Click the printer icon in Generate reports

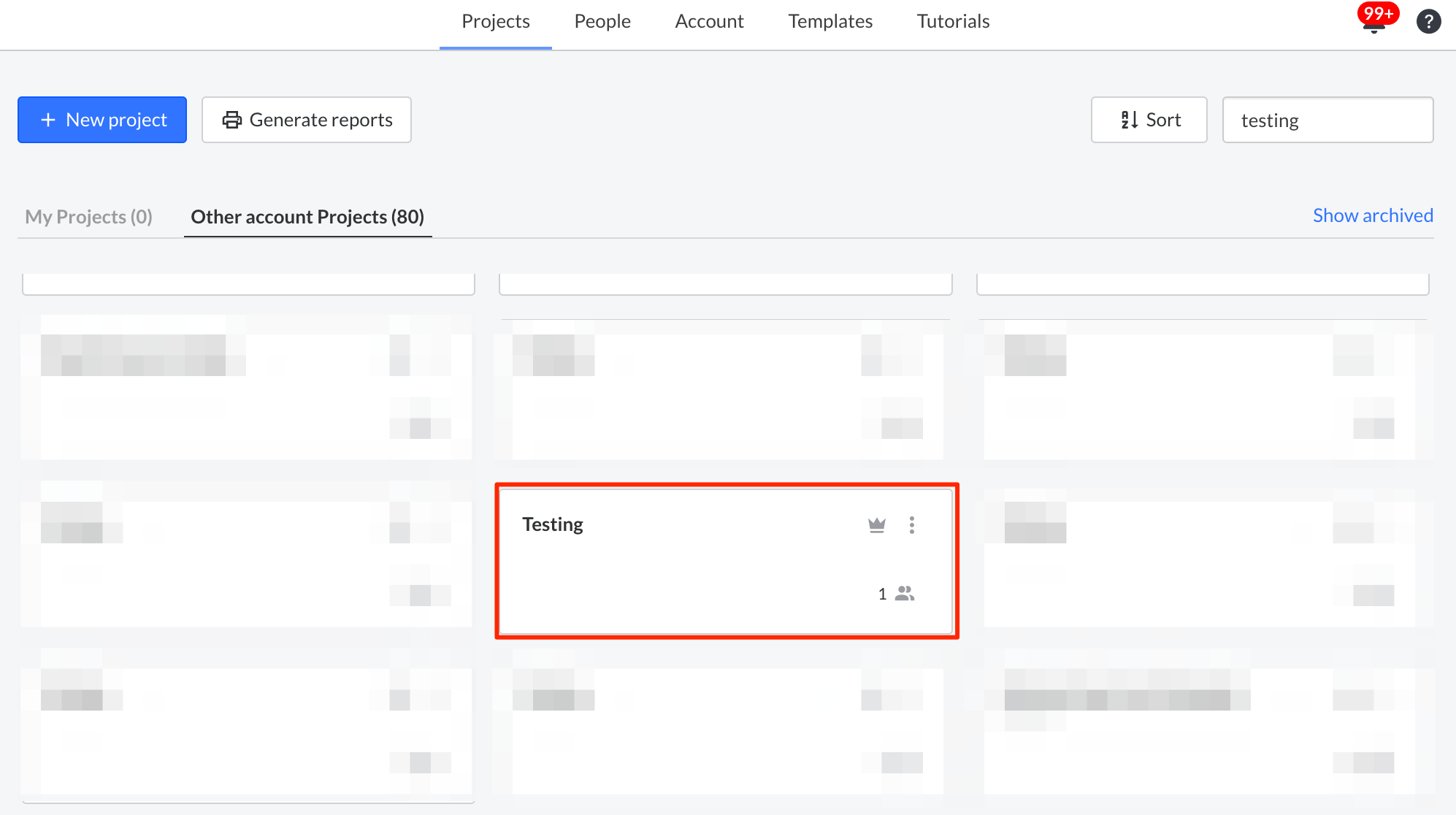click(232, 120)
